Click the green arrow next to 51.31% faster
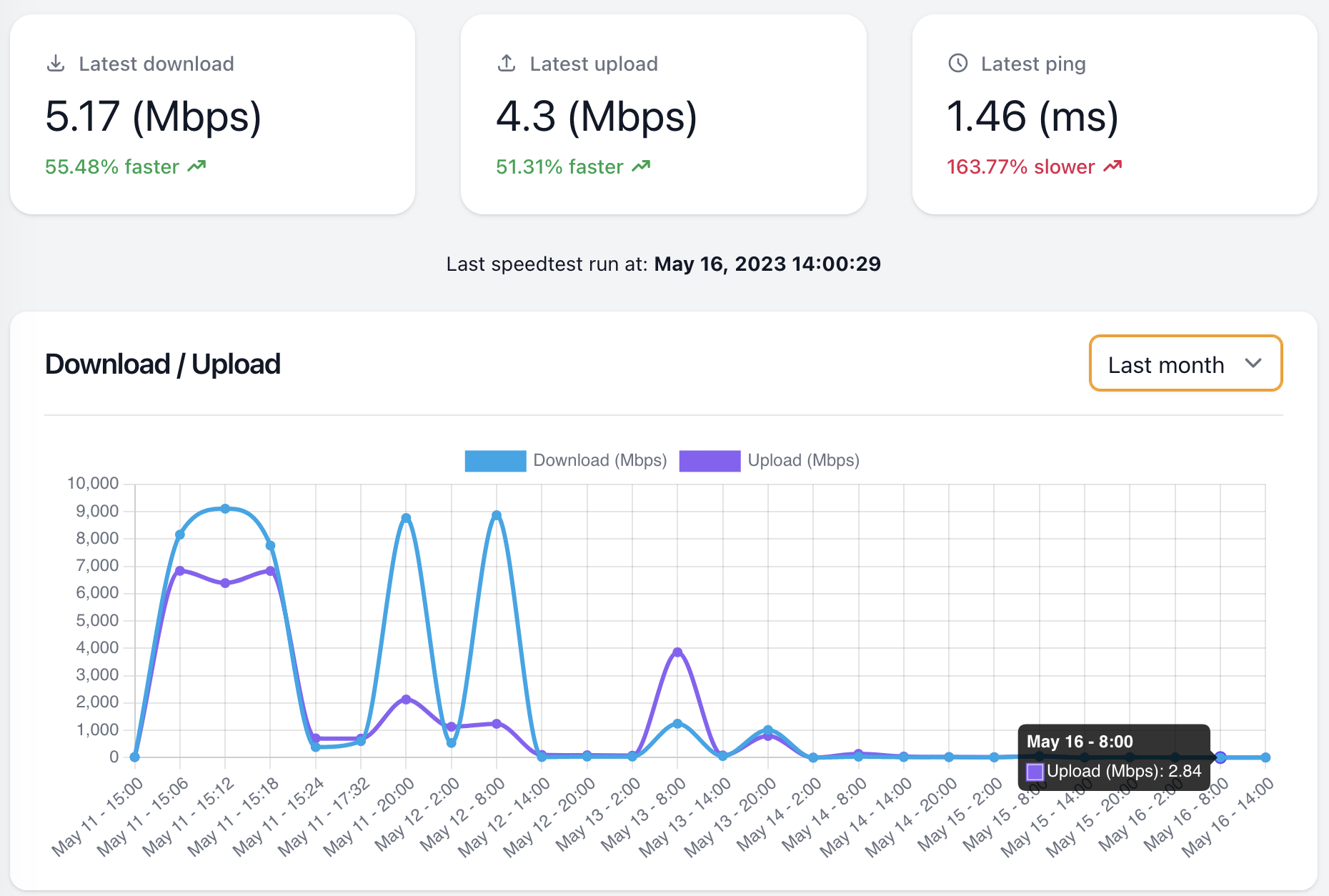The image size is (1329, 896). point(641,165)
